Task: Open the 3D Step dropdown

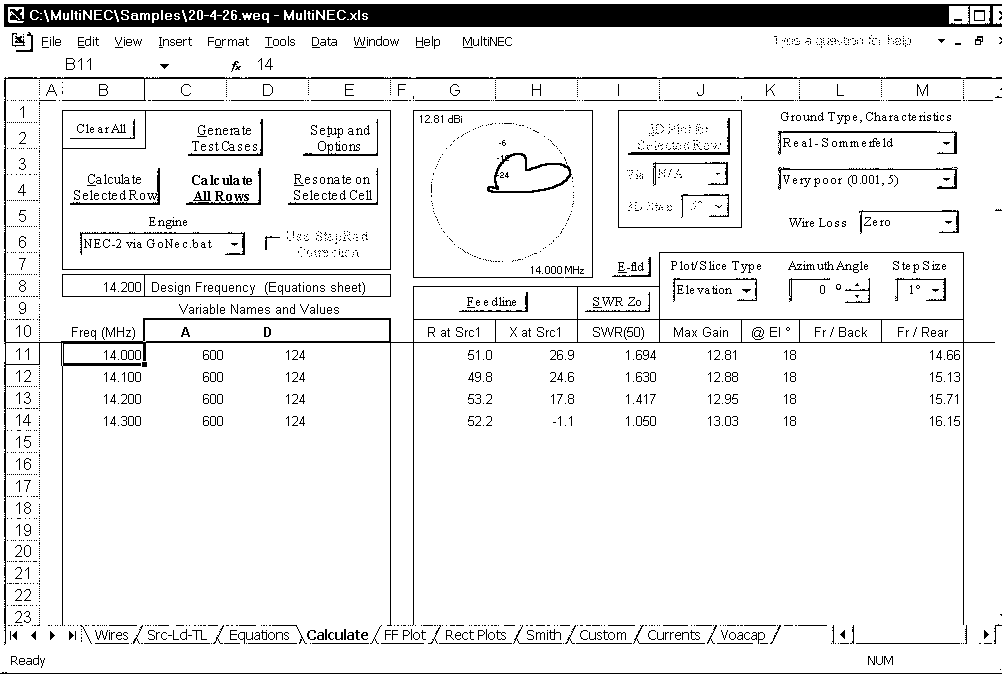Action: click(x=719, y=206)
